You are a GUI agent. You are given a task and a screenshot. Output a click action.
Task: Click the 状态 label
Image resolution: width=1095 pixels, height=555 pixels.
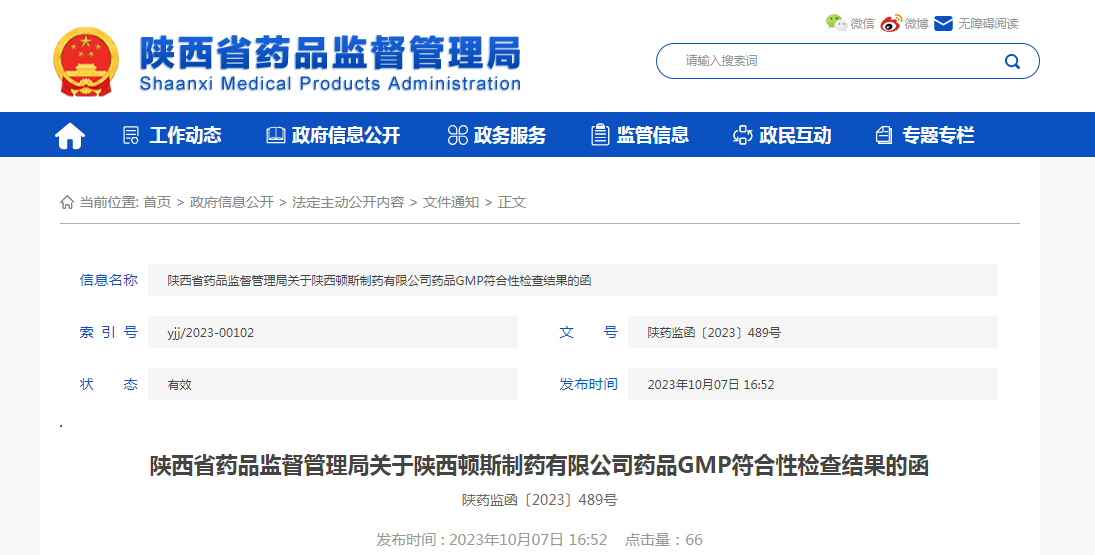point(108,384)
